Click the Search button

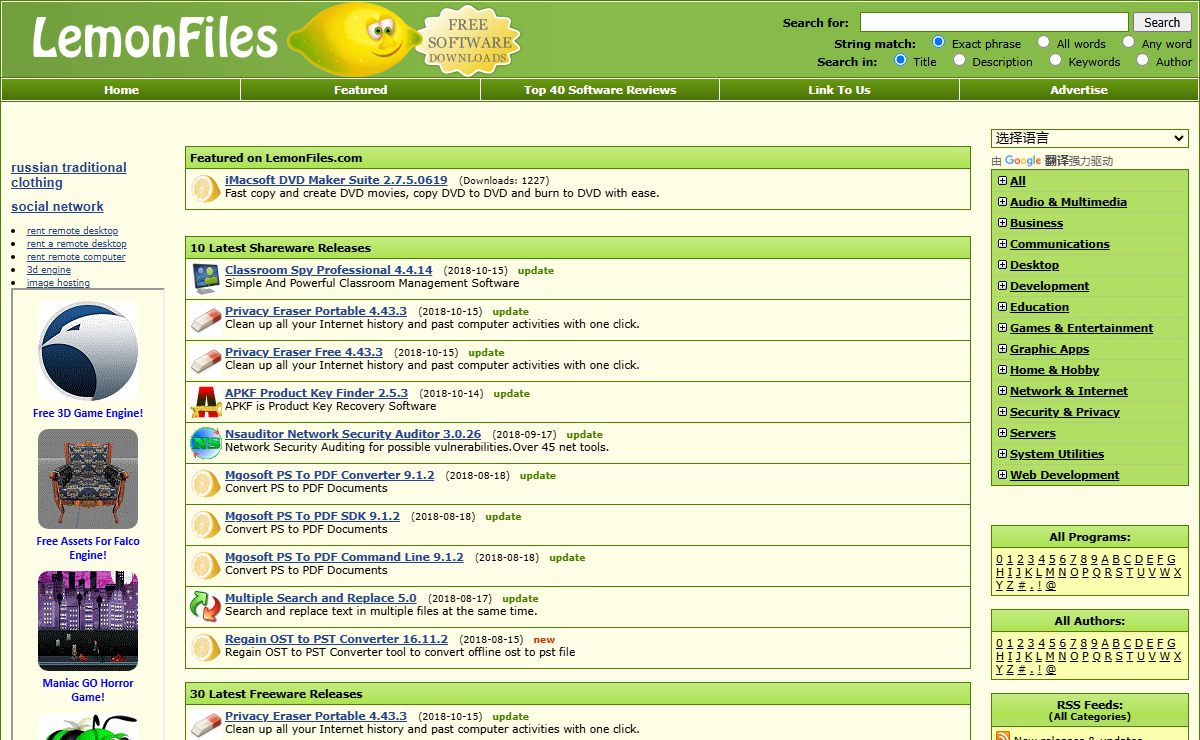click(x=1162, y=22)
